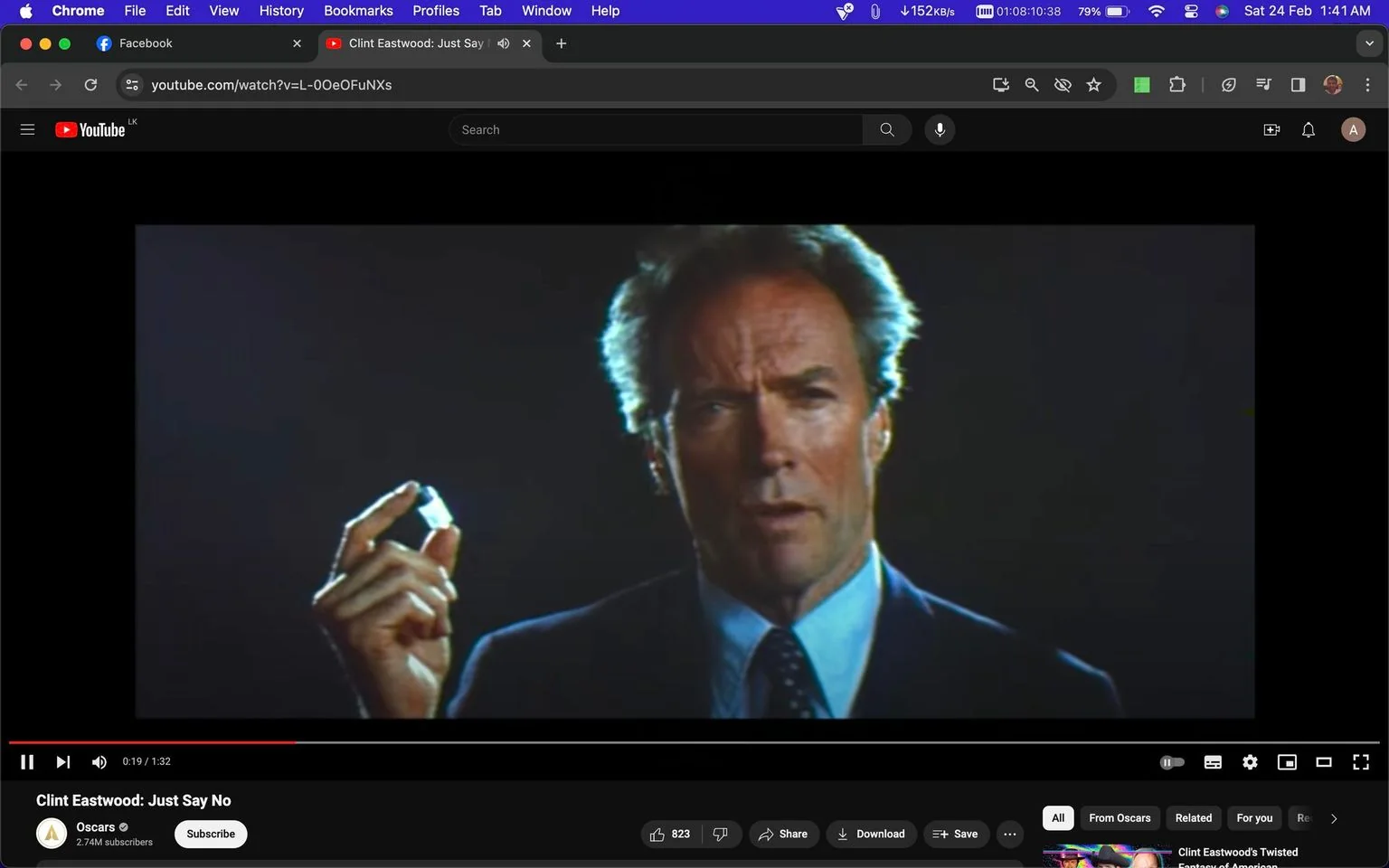Mute the Clint Eastwood tab audio icon
Screen dimensions: 1389x868
click(504, 43)
